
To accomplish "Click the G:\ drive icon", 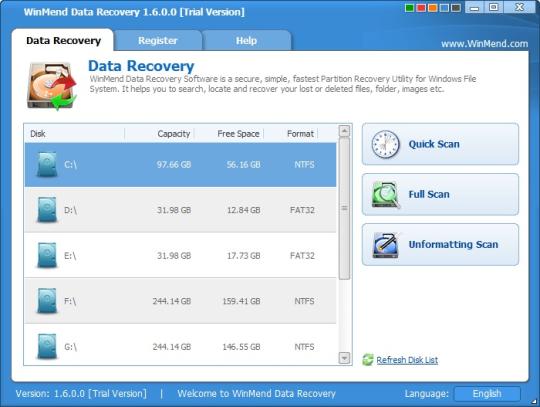I will pyautogui.click(x=47, y=346).
